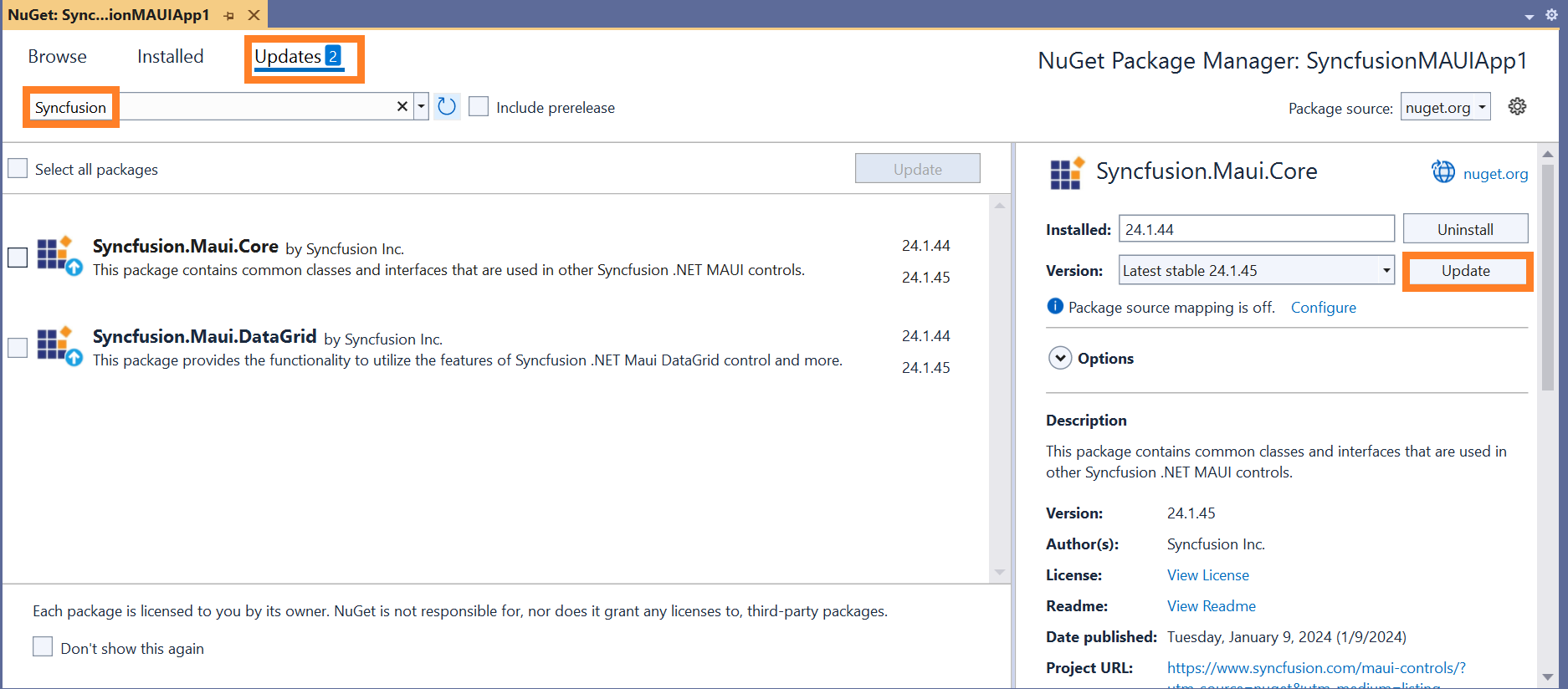
Task: Click the Syncfusion.Maui.Core package icon in list
Action: tap(59, 255)
